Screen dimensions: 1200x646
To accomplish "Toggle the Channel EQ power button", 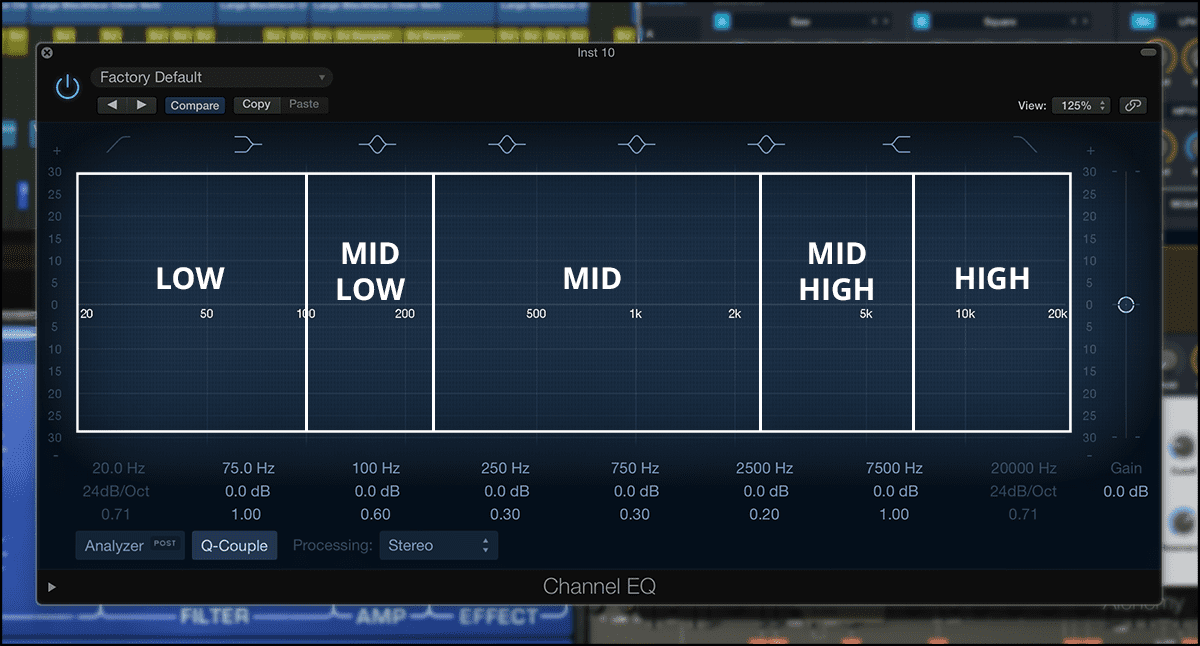I will click(x=67, y=86).
